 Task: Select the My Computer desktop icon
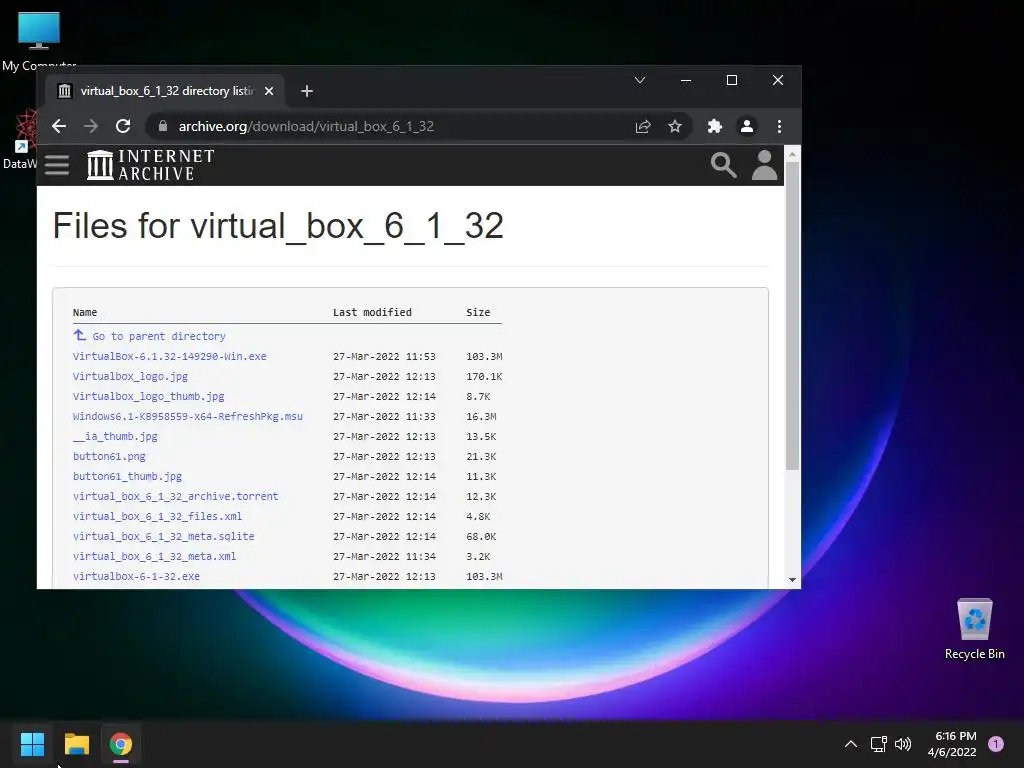39,40
